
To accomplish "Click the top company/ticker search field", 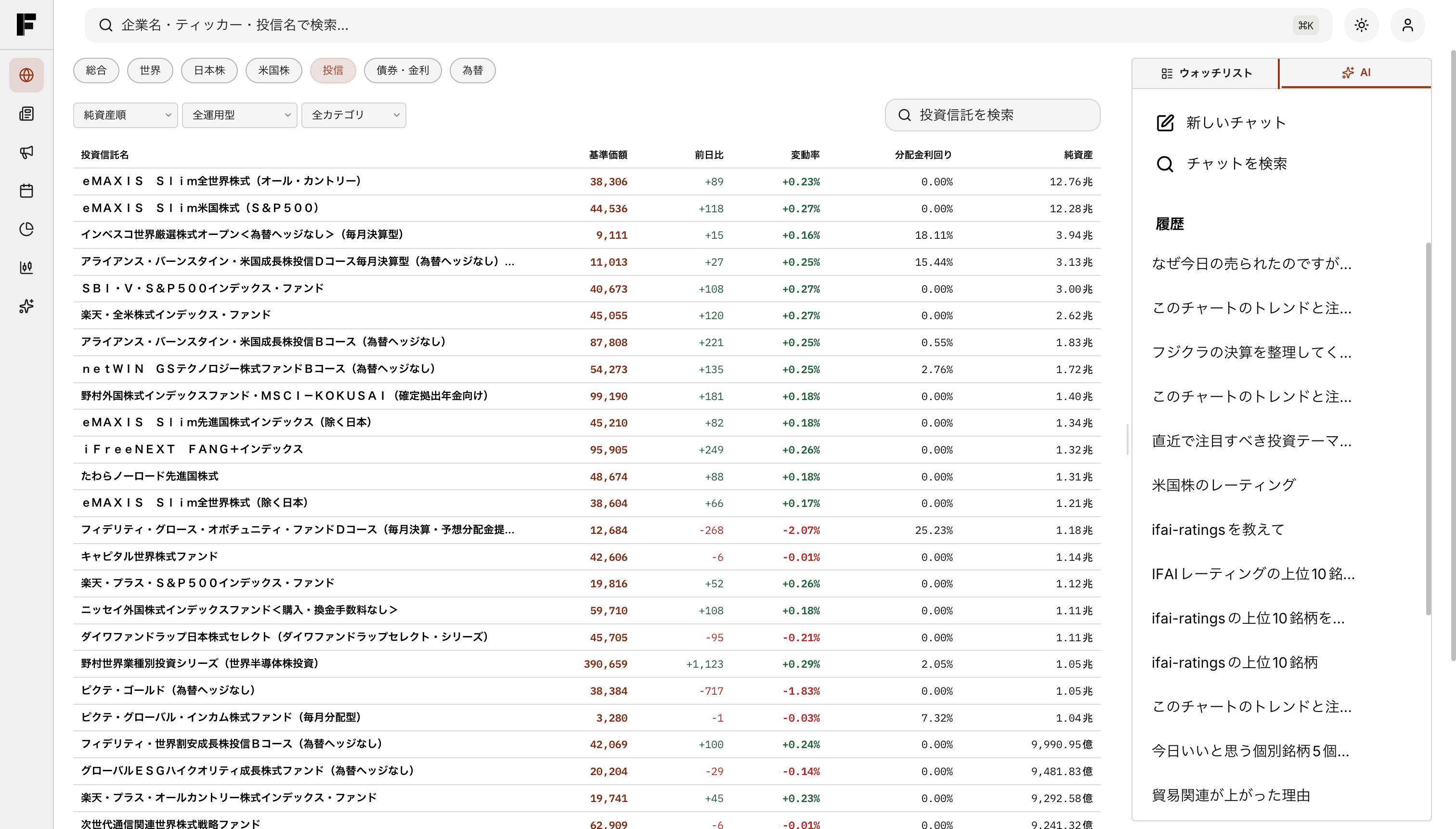I will (x=708, y=25).
